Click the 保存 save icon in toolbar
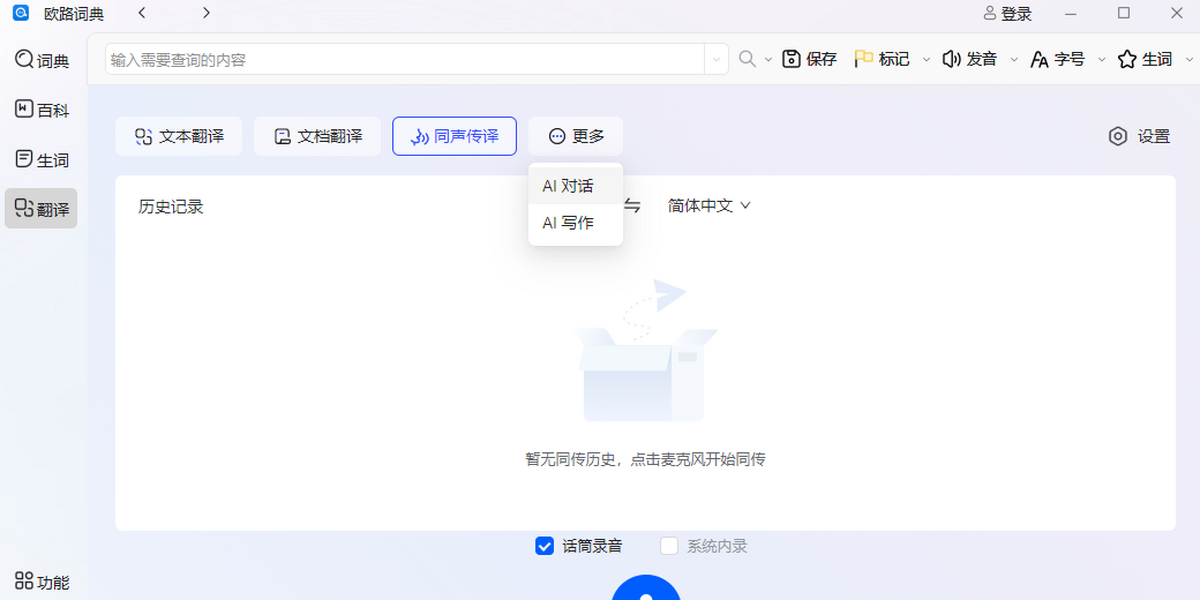 click(792, 59)
